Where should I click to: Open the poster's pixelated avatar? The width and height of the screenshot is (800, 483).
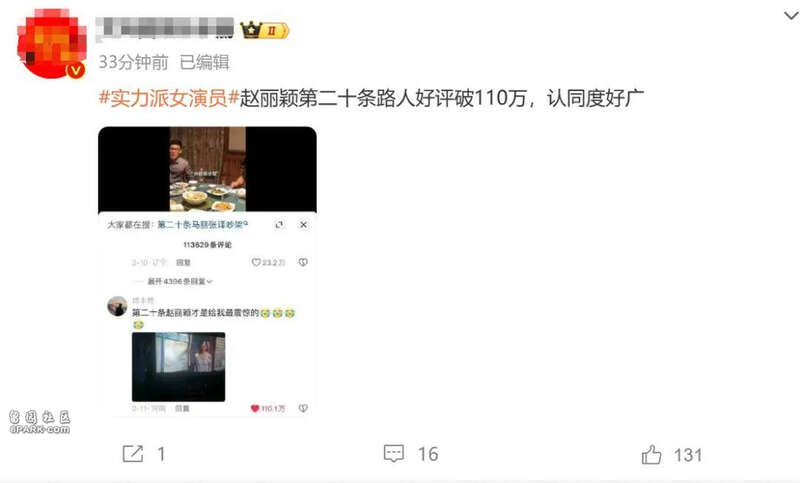[x=51, y=44]
